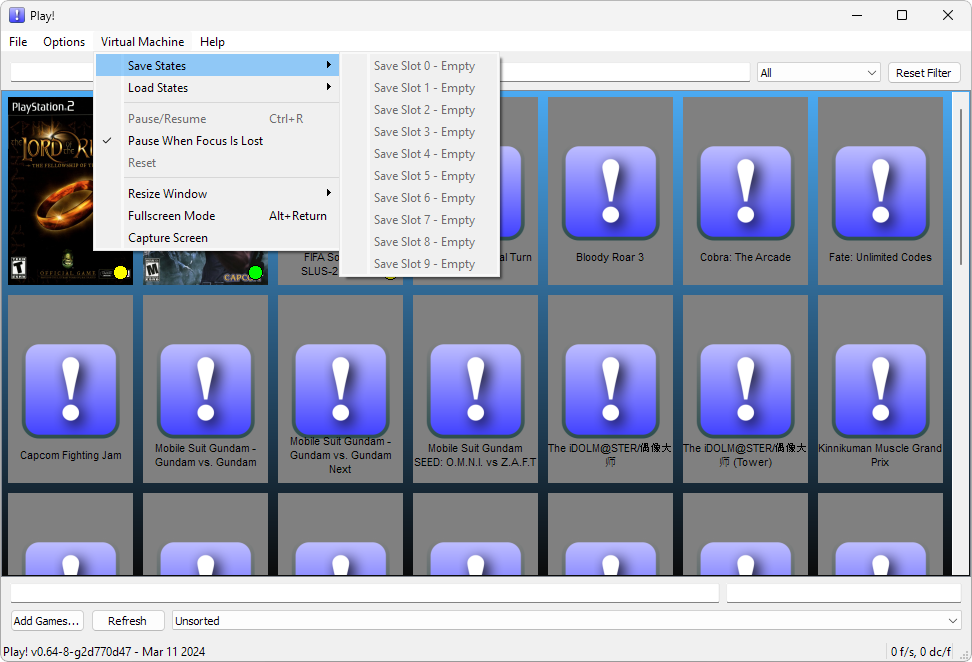Open the Unsorted sorting dropdown
The height and width of the screenshot is (662, 972).
pos(566,621)
